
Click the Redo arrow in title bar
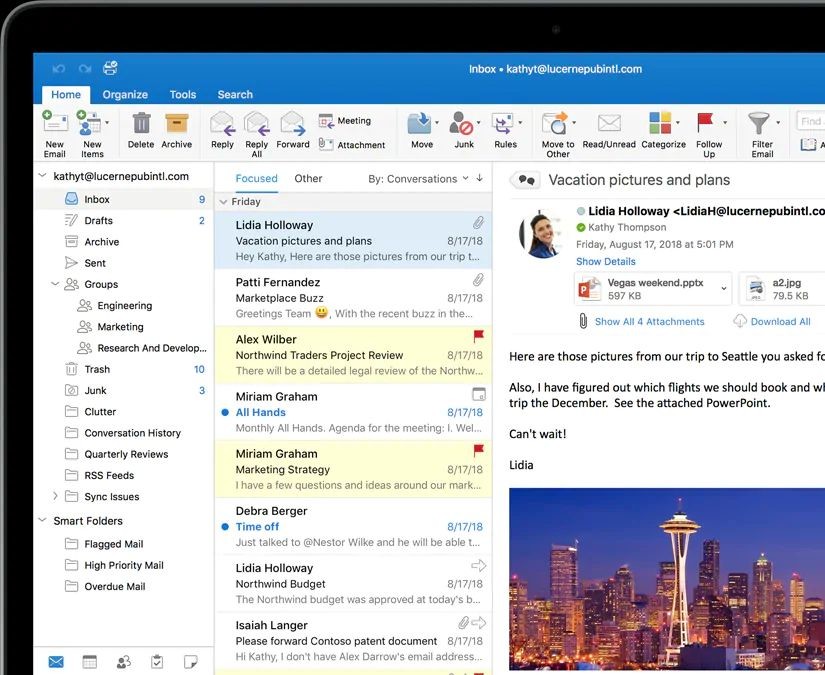(x=85, y=68)
